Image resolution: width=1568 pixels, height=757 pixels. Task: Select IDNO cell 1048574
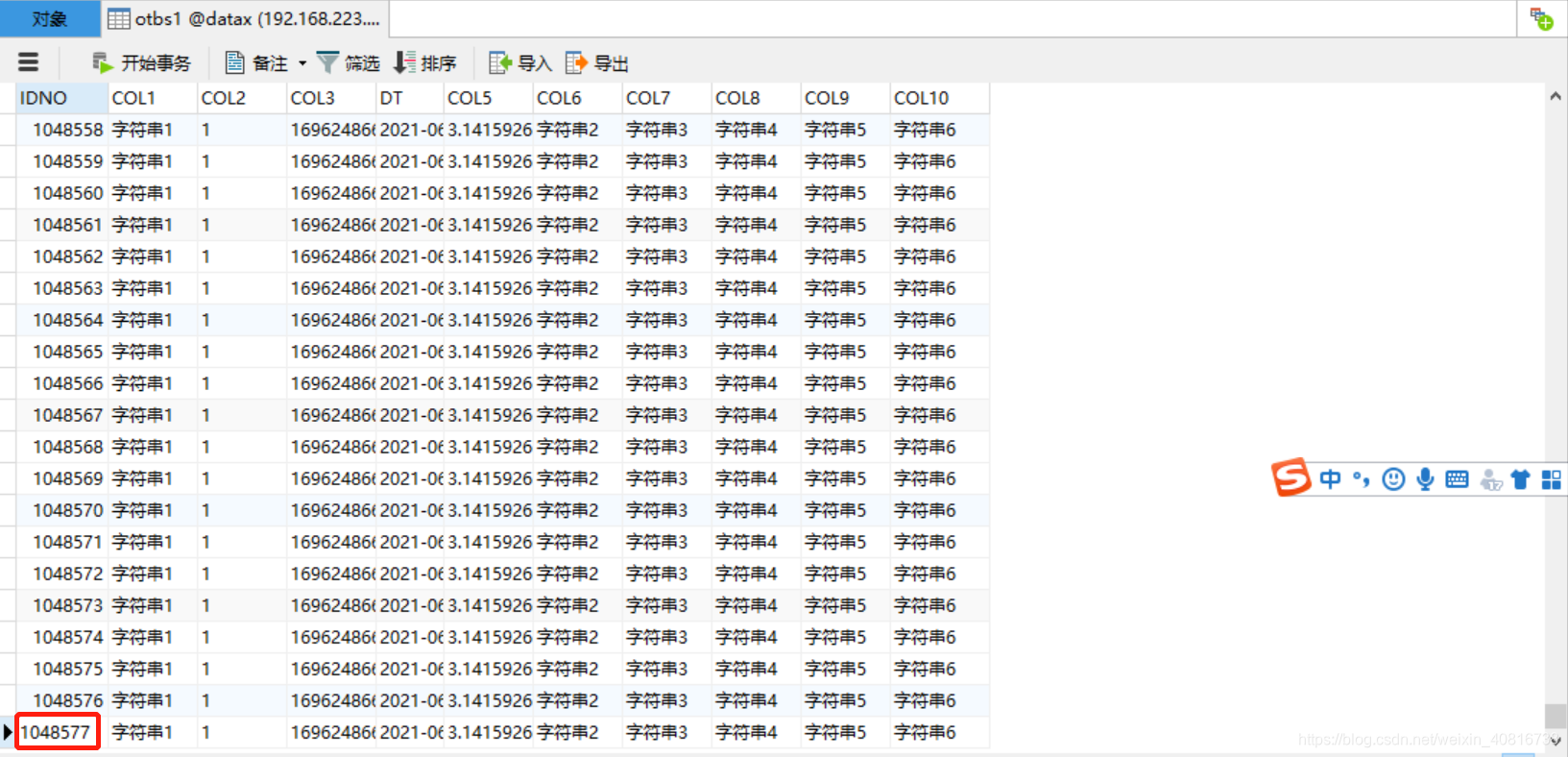(x=61, y=637)
